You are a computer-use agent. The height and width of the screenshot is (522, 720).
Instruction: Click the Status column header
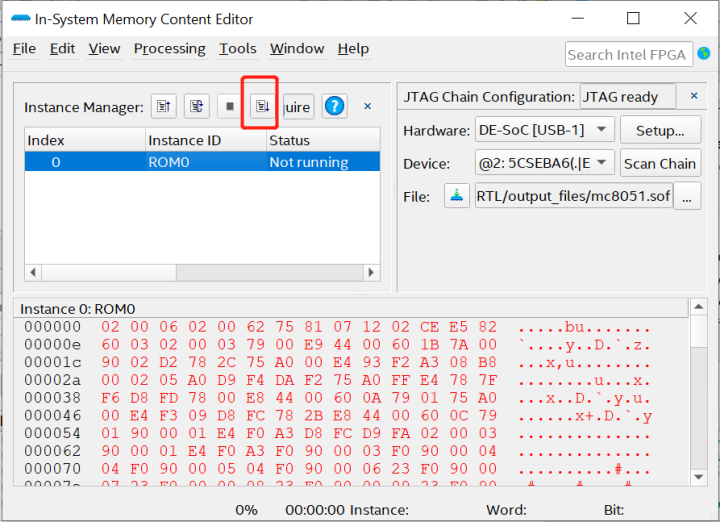click(x=323, y=140)
